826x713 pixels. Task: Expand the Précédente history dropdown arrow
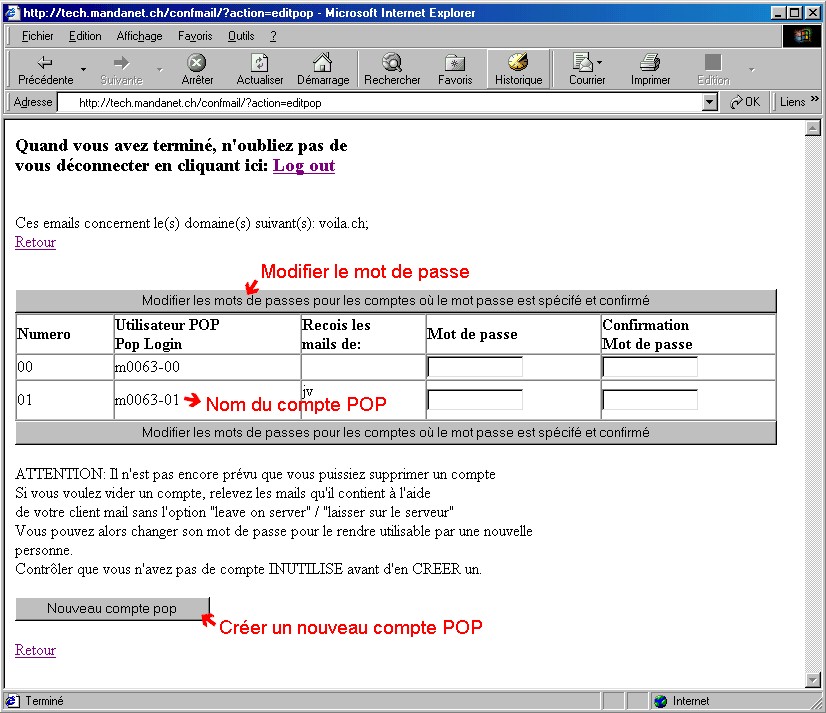(x=84, y=69)
